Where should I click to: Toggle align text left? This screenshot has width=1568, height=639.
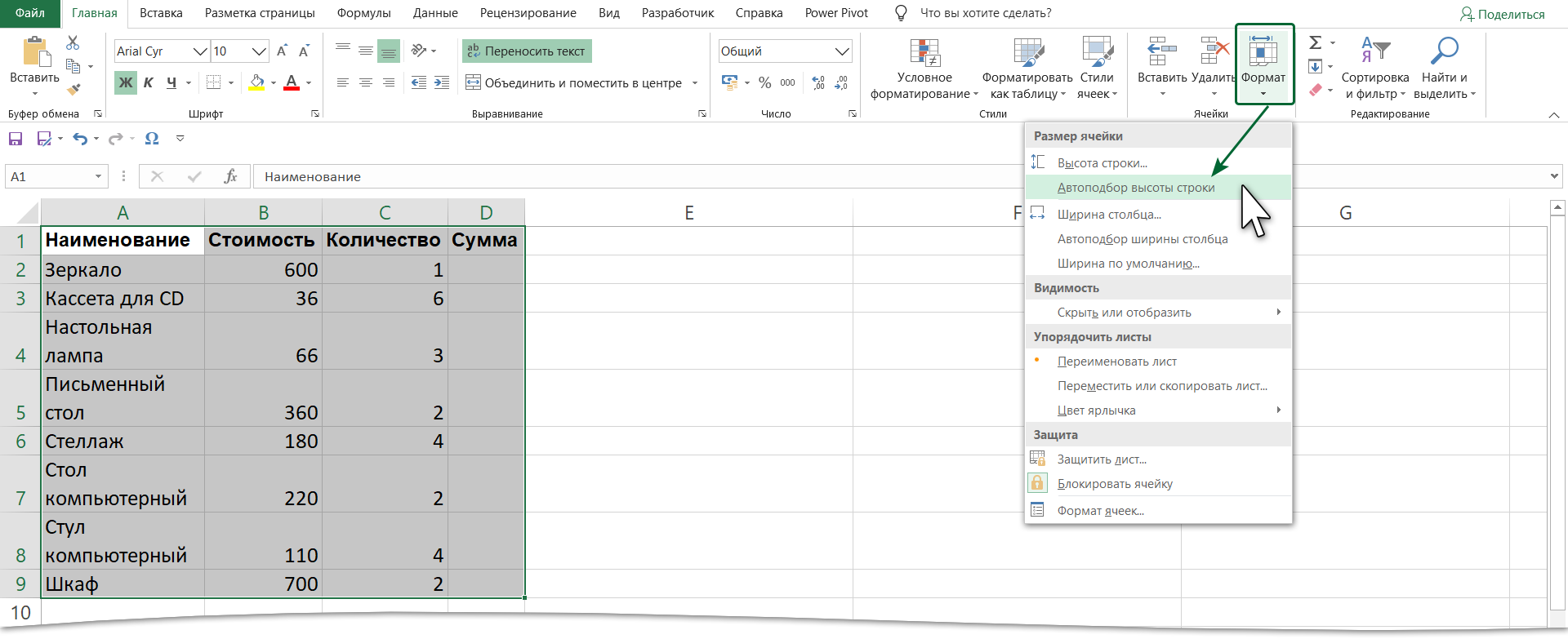[343, 82]
